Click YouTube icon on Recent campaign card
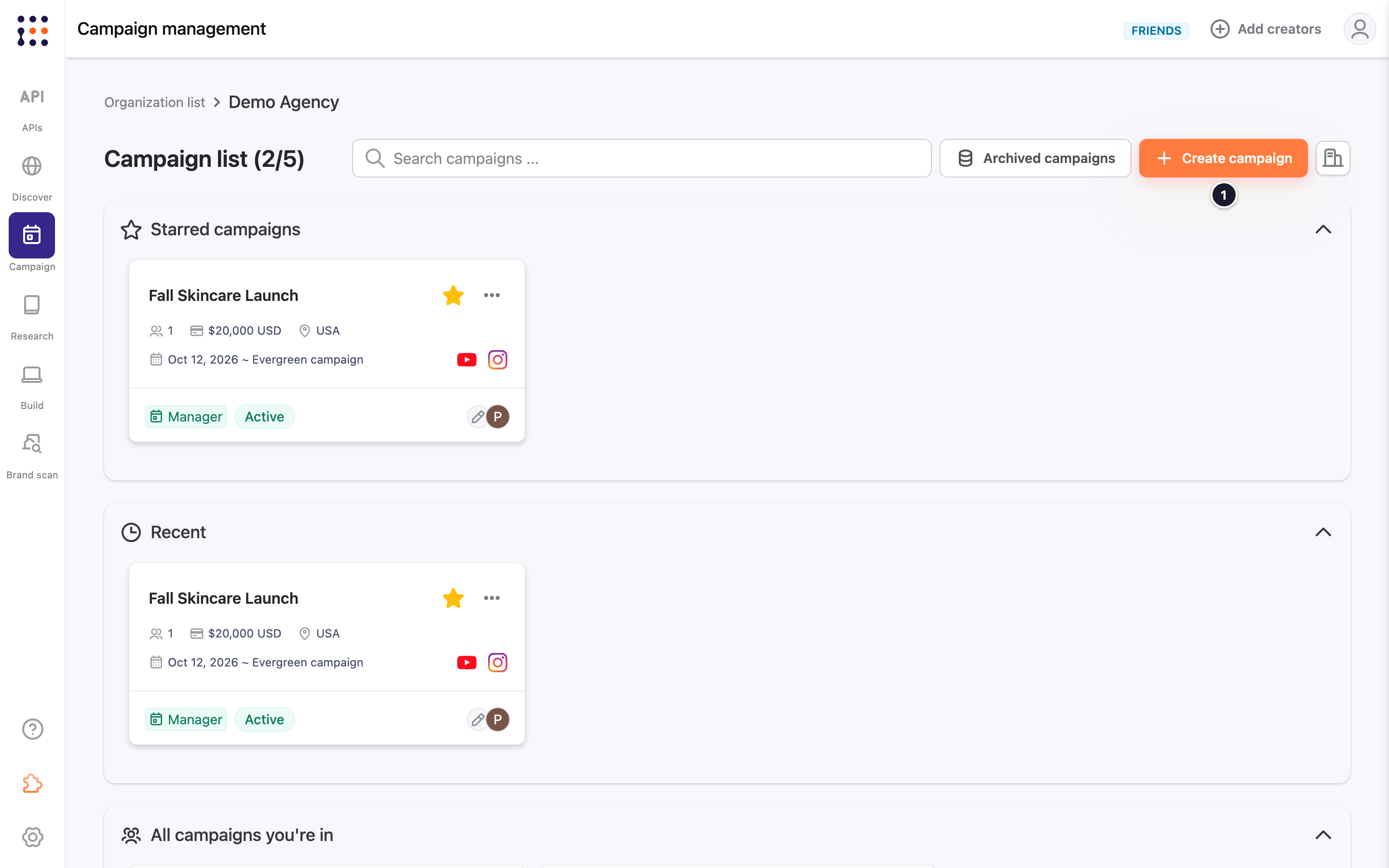Viewport: 1389px width, 868px height. coord(467,663)
